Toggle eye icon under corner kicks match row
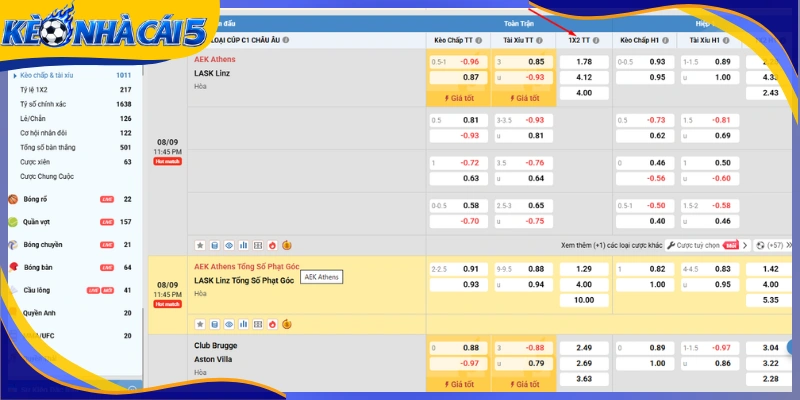This screenshot has width=800, height=400. pos(229,324)
